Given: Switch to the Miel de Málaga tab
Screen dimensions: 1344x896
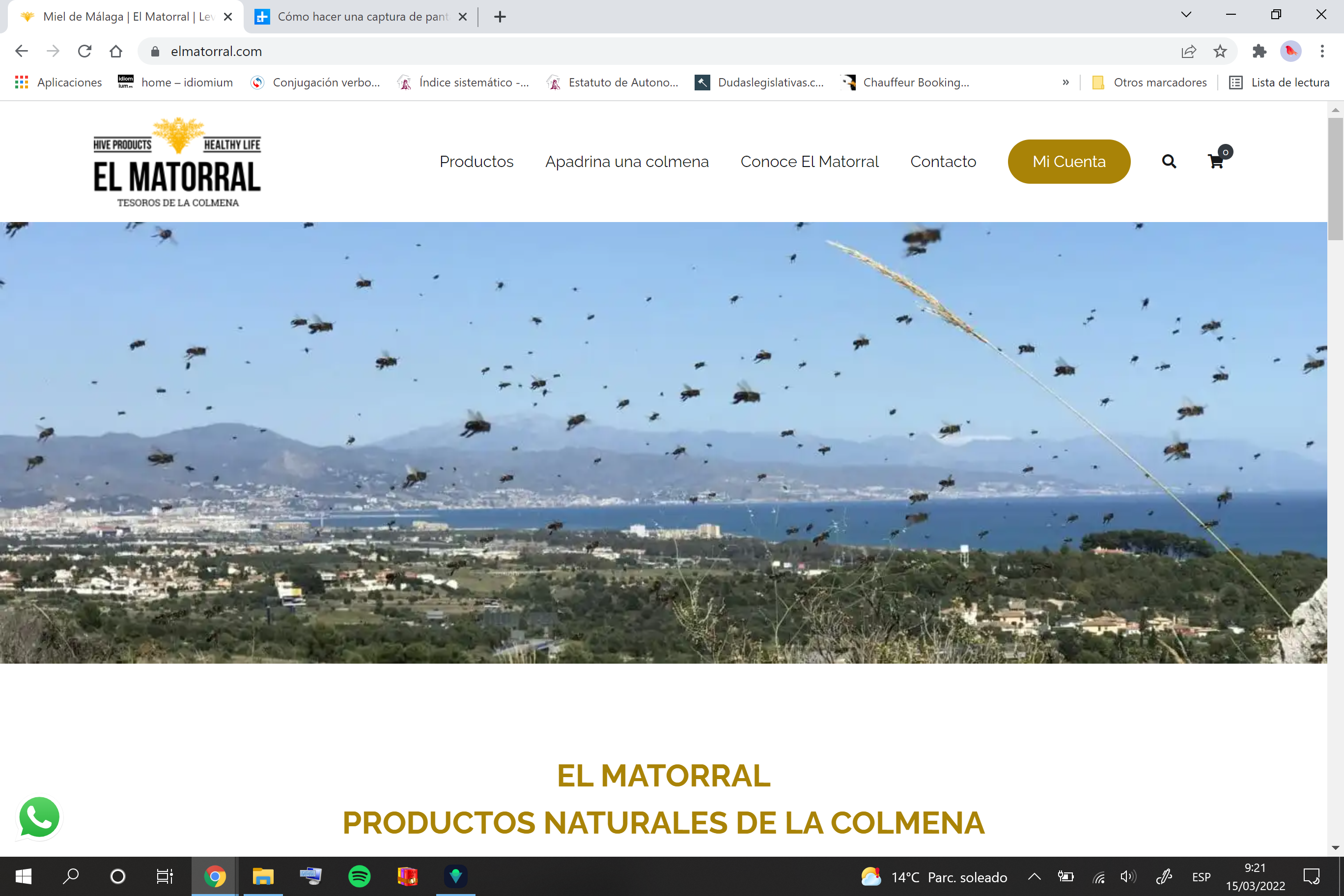Looking at the screenshot, I should click(126, 17).
